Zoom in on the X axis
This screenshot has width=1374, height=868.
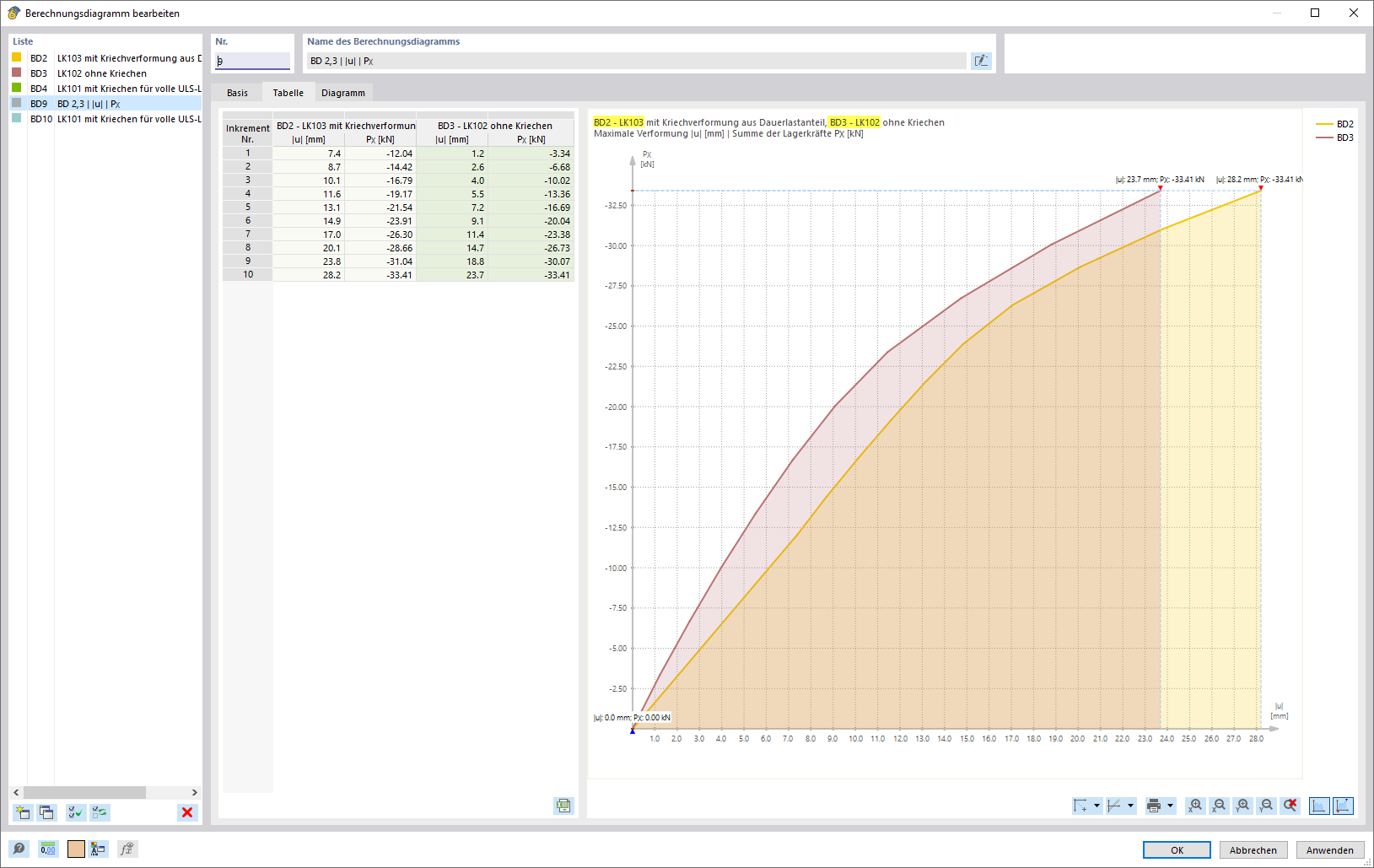pyautogui.click(x=1195, y=806)
